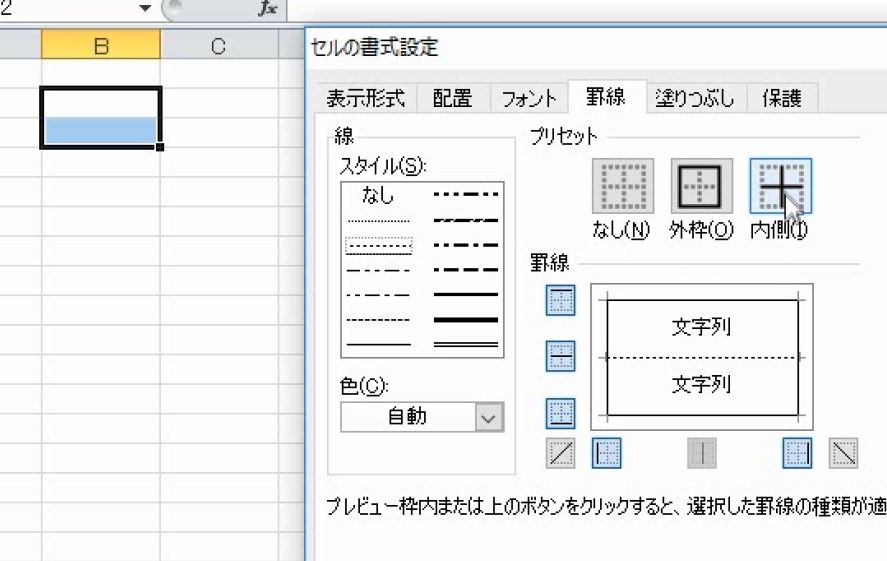This screenshot has width=887, height=561.
Task: Click the border preview box with 文字列
Action: [702, 357]
